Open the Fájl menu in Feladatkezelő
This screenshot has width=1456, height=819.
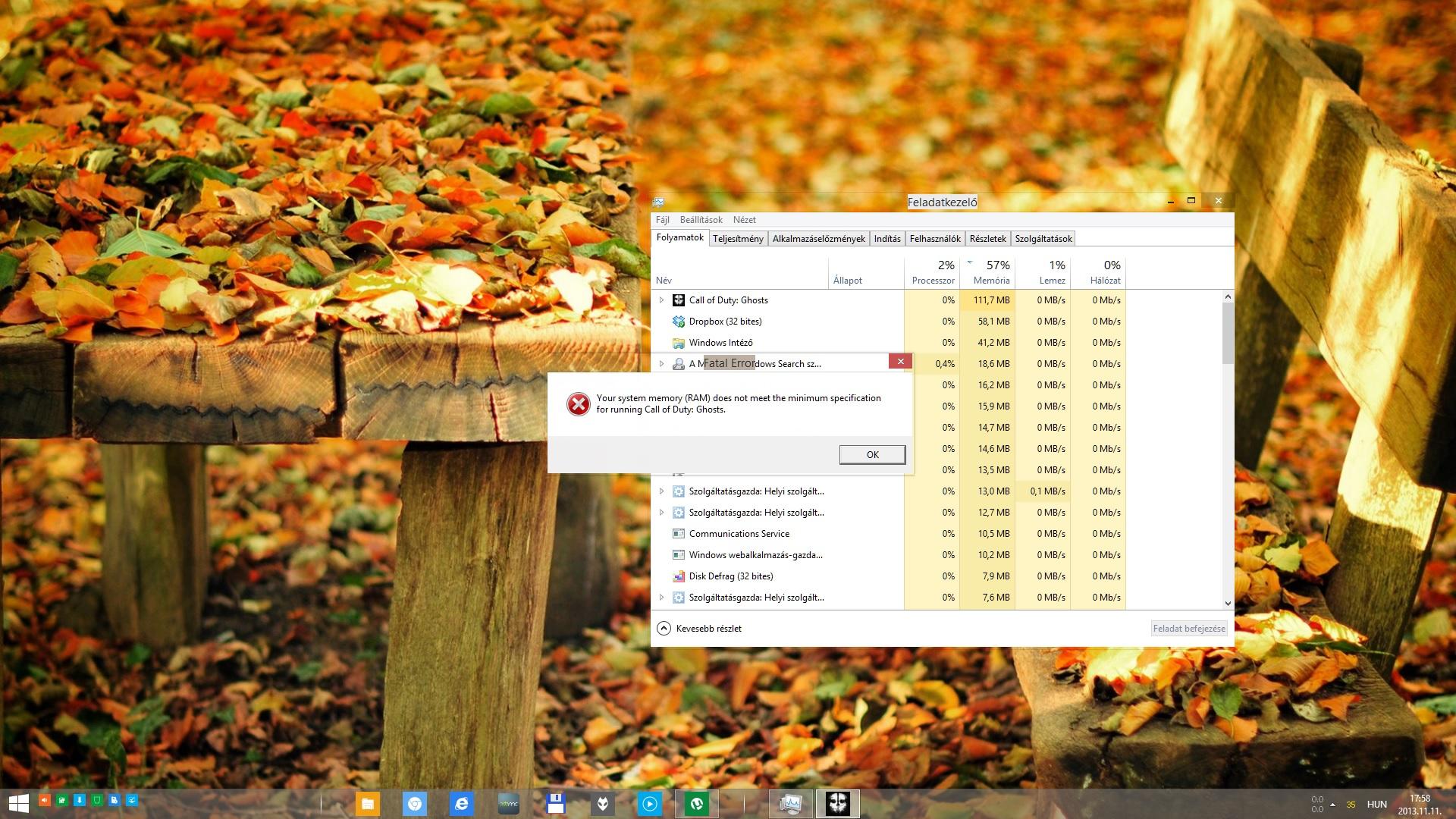663,220
